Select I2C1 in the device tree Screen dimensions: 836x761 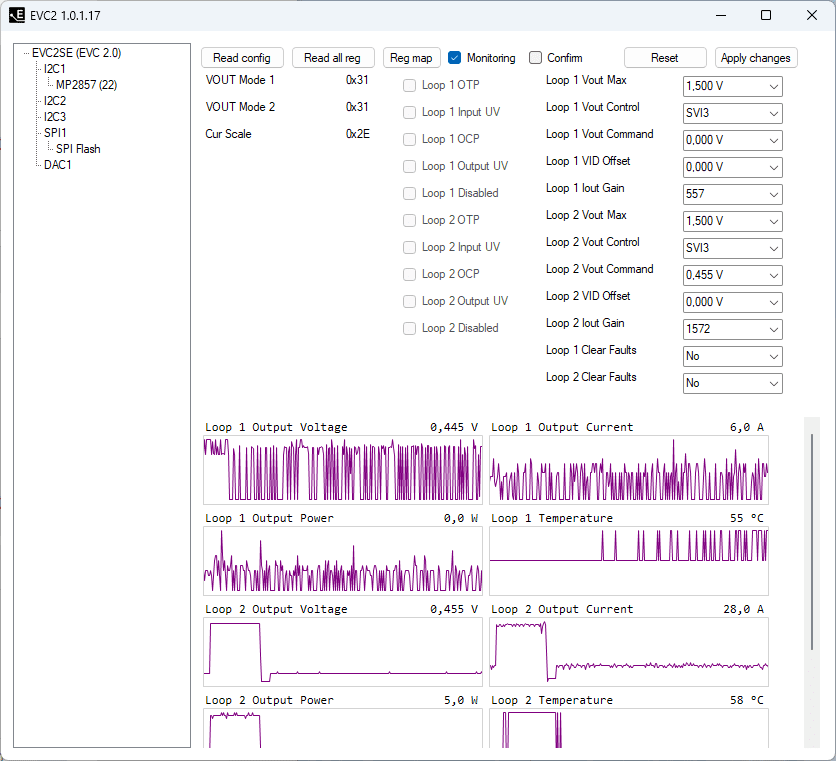click(x=55, y=69)
